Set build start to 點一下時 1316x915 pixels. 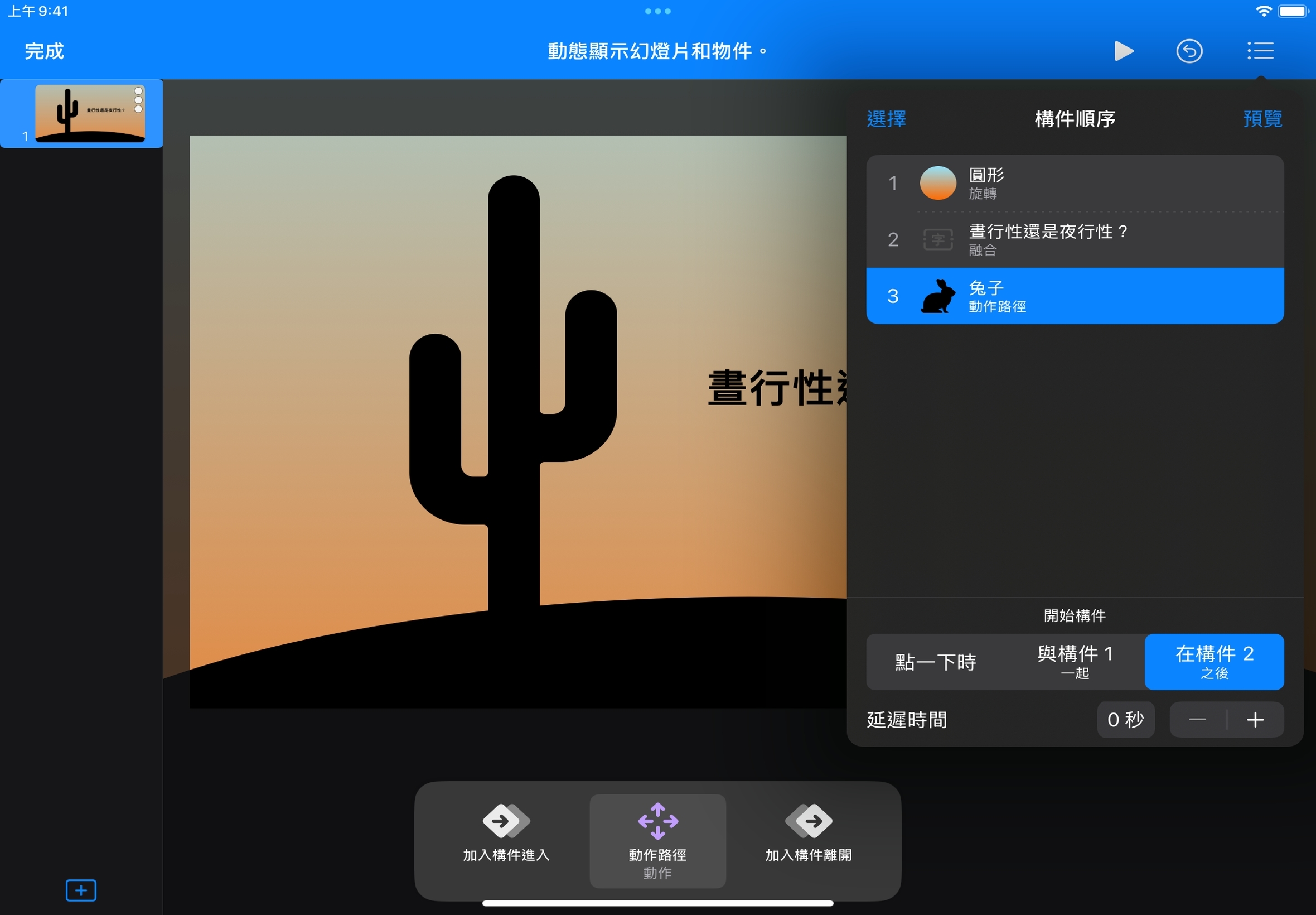click(936, 662)
